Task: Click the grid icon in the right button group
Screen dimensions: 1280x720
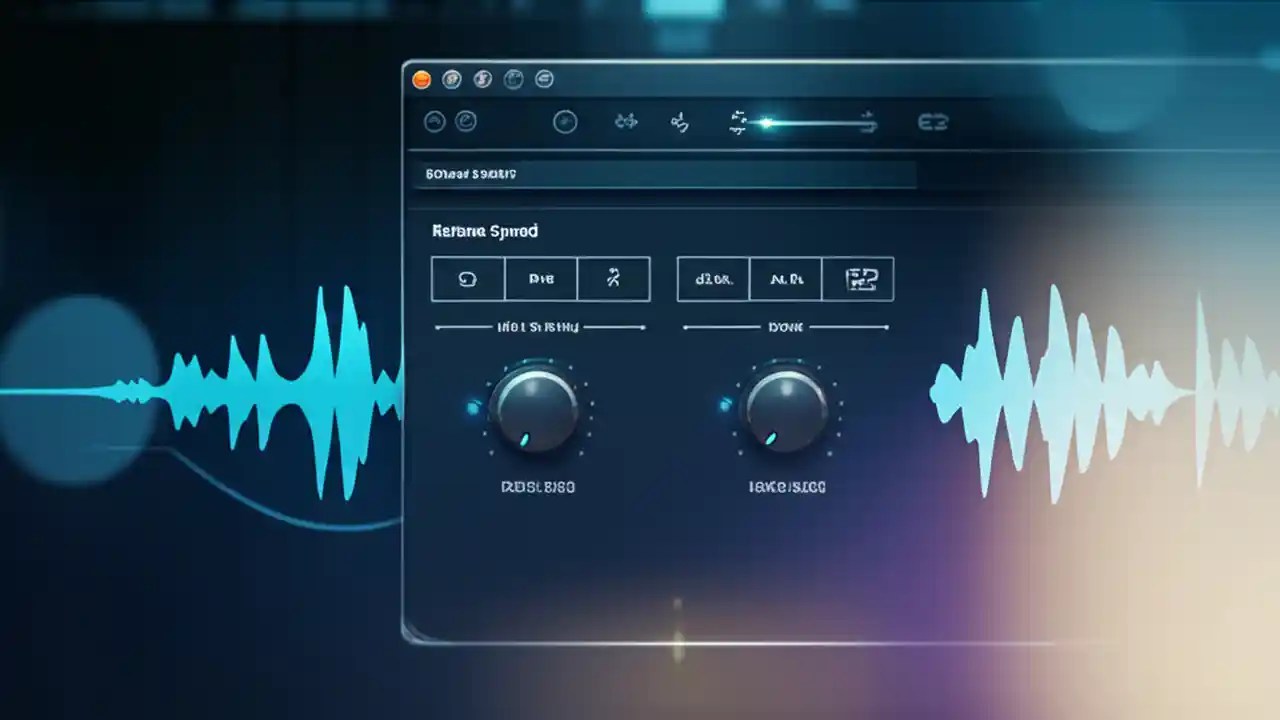Action: (858, 279)
